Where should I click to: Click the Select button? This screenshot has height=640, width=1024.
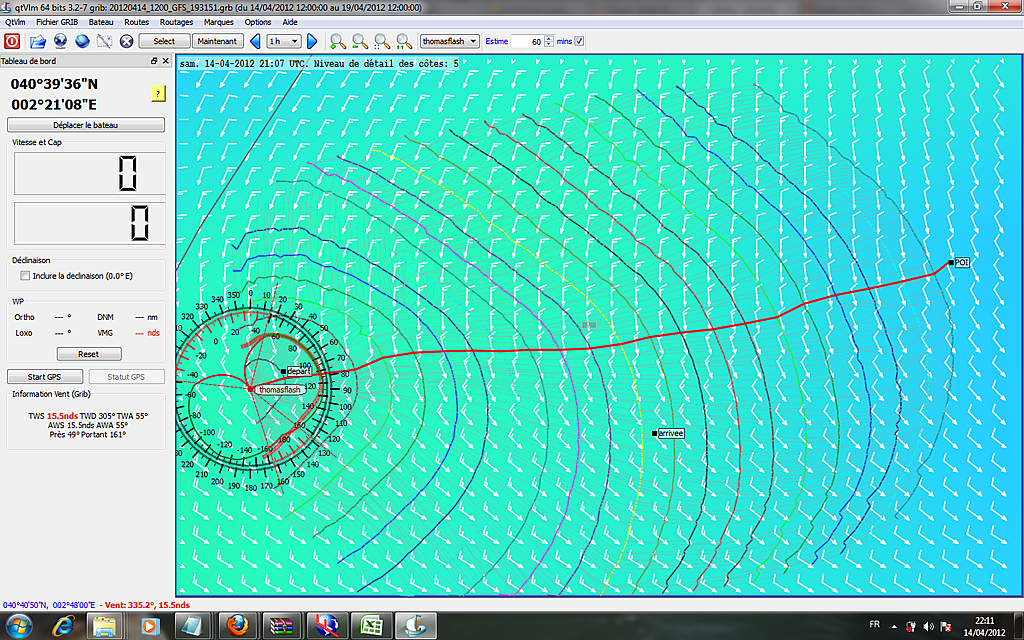coord(164,41)
